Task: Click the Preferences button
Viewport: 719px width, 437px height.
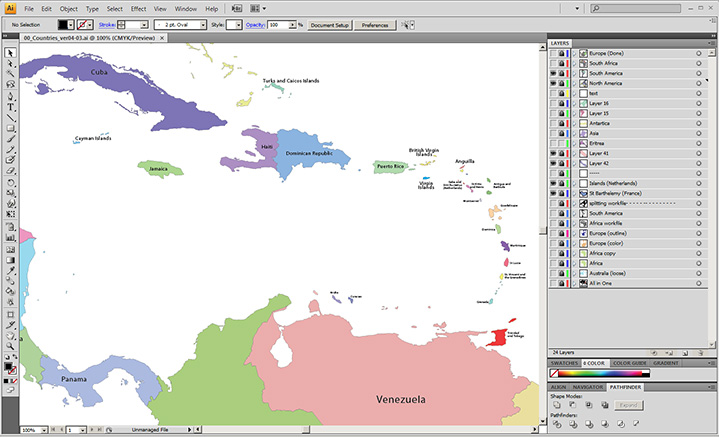Action: [375, 24]
